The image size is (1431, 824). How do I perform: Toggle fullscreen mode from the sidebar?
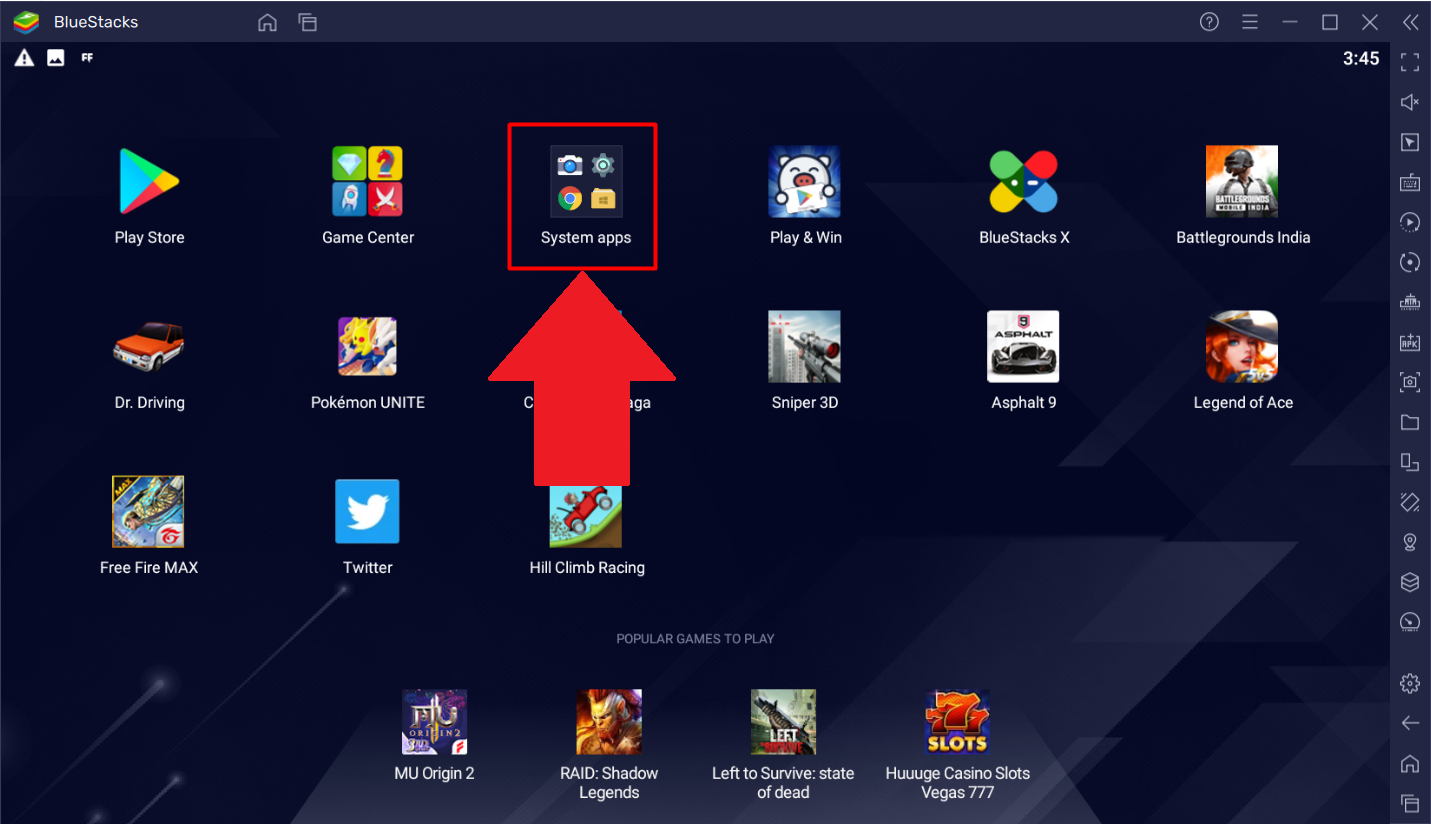click(x=1409, y=62)
